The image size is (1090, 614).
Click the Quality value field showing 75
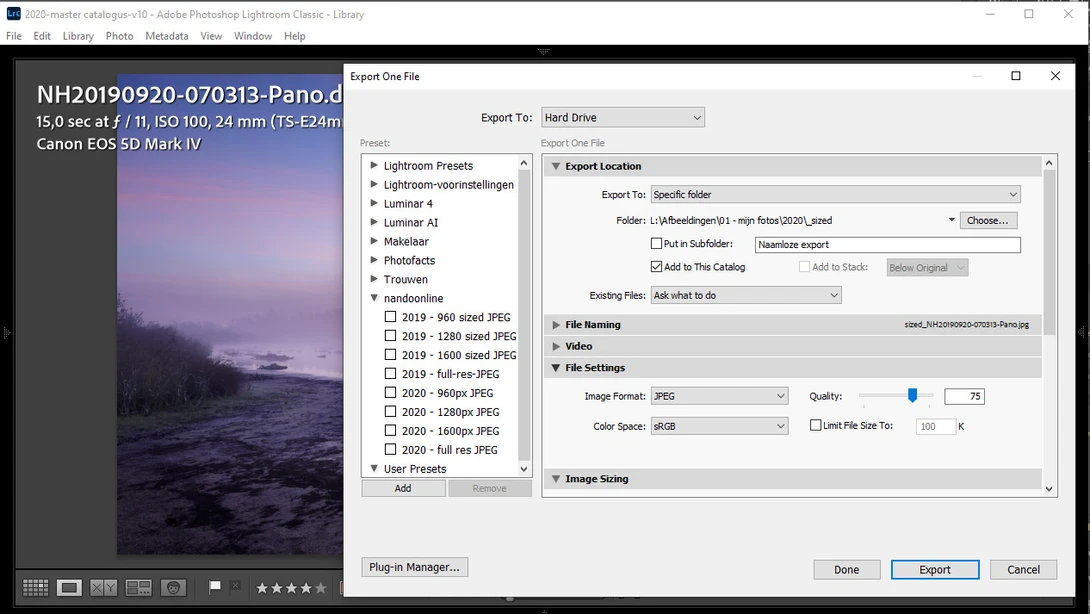964,396
